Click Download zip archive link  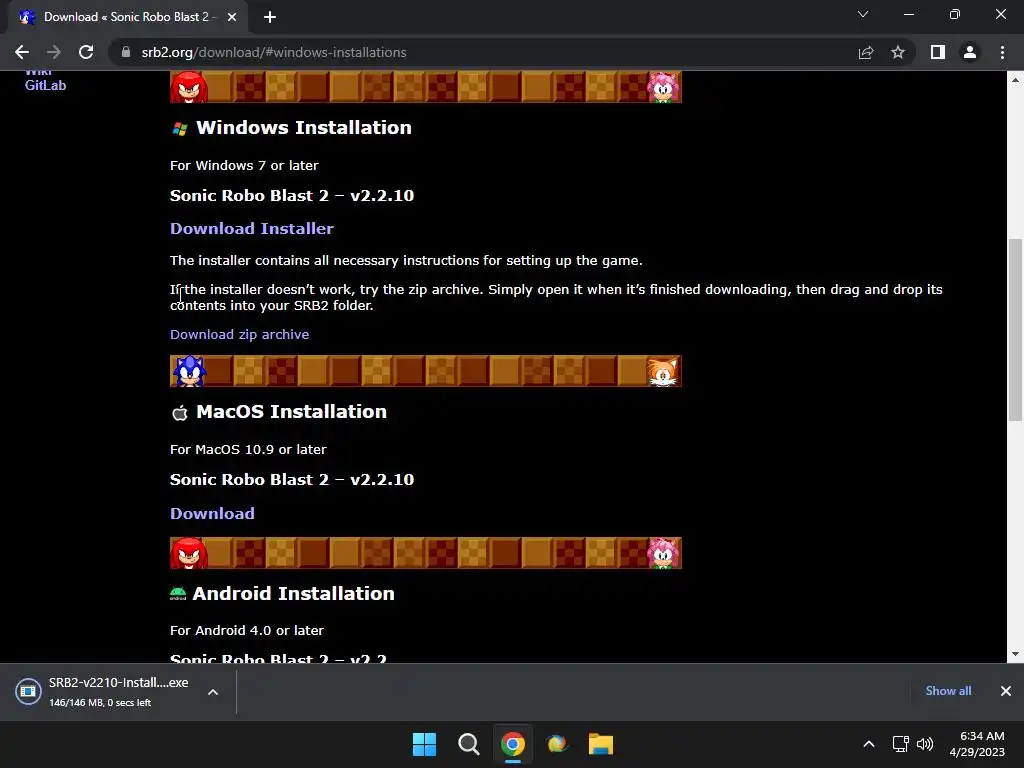239,334
